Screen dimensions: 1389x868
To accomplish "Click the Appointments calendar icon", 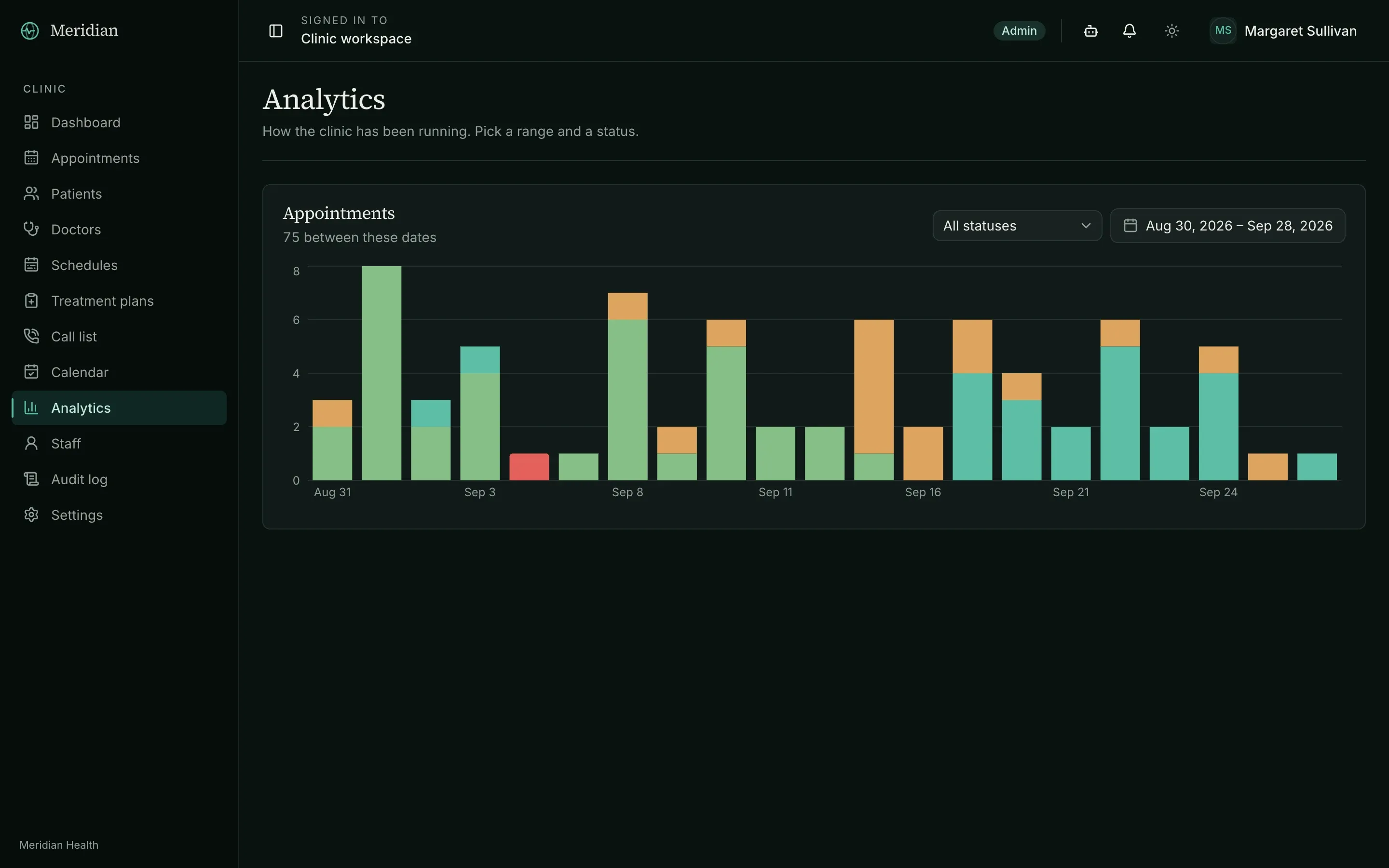I will tap(31, 158).
